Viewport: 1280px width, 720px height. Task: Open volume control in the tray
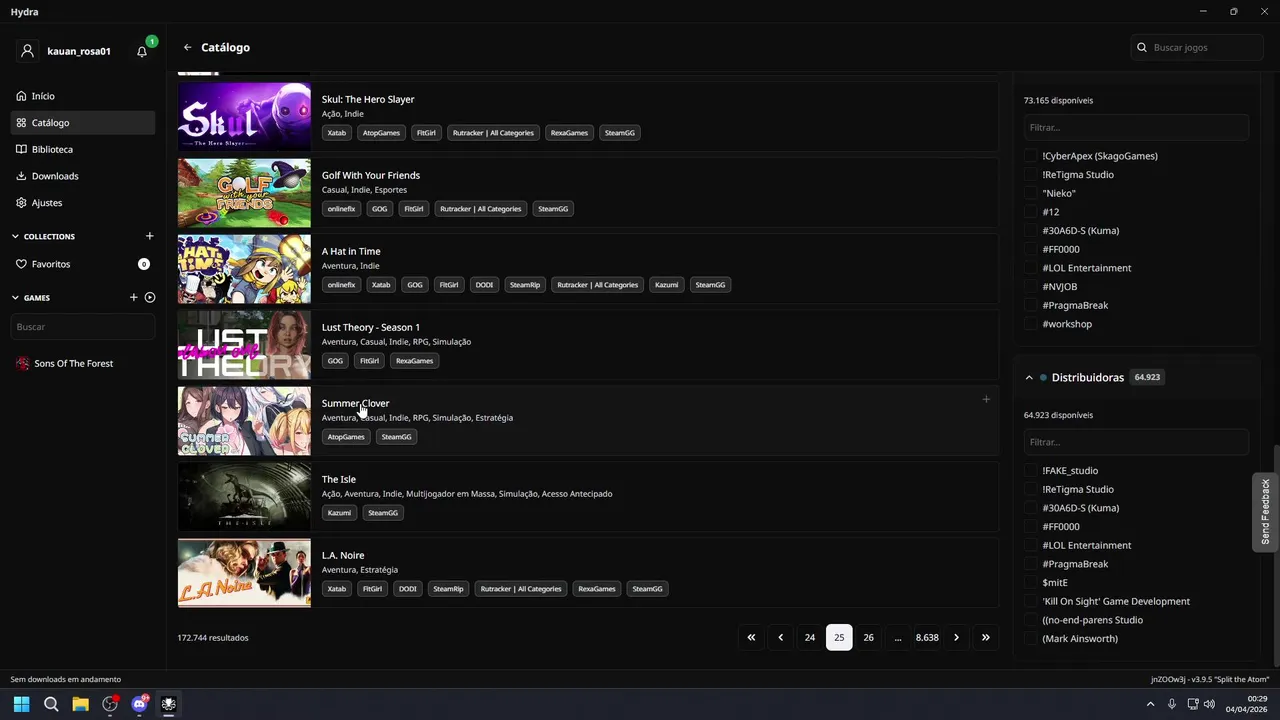tap(1210, 704)
